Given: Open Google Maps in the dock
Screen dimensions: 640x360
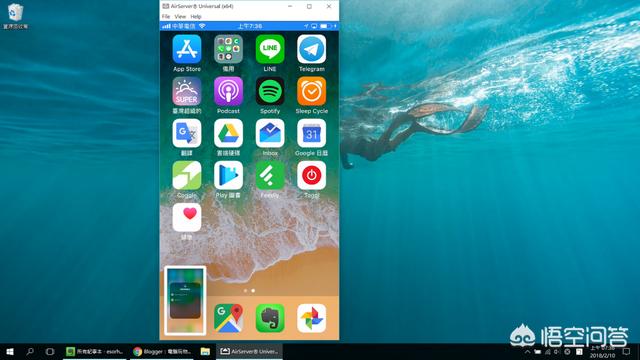Looking at the screenshot, I should pos(228,318).
